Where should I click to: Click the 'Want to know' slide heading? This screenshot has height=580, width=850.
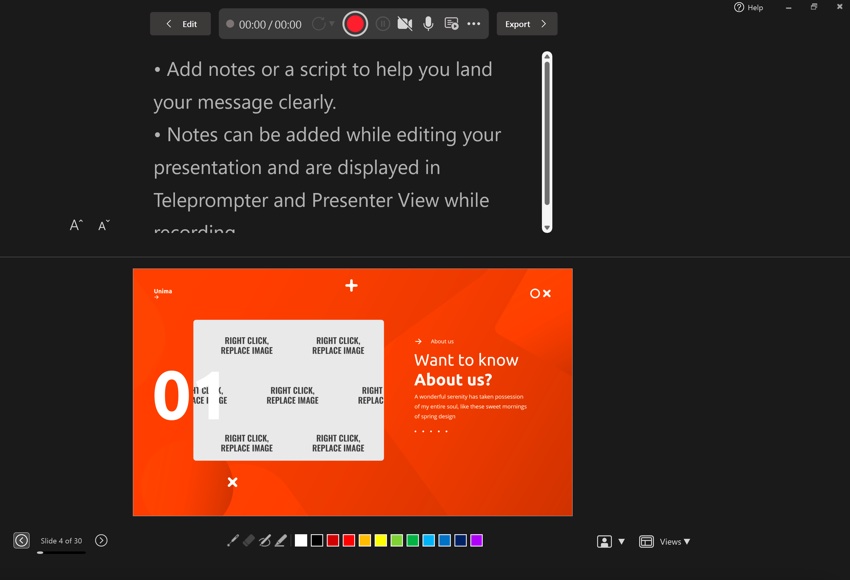466,360
